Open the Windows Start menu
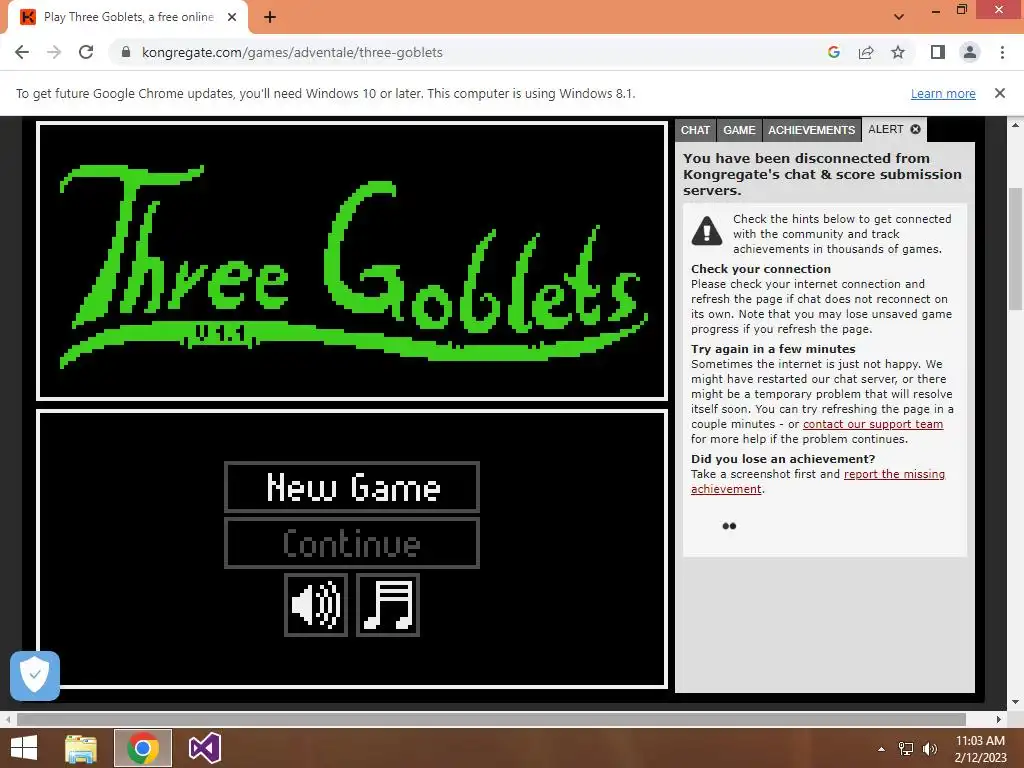The width and height of the screenshot is (1024, 768). pos(24,748)
